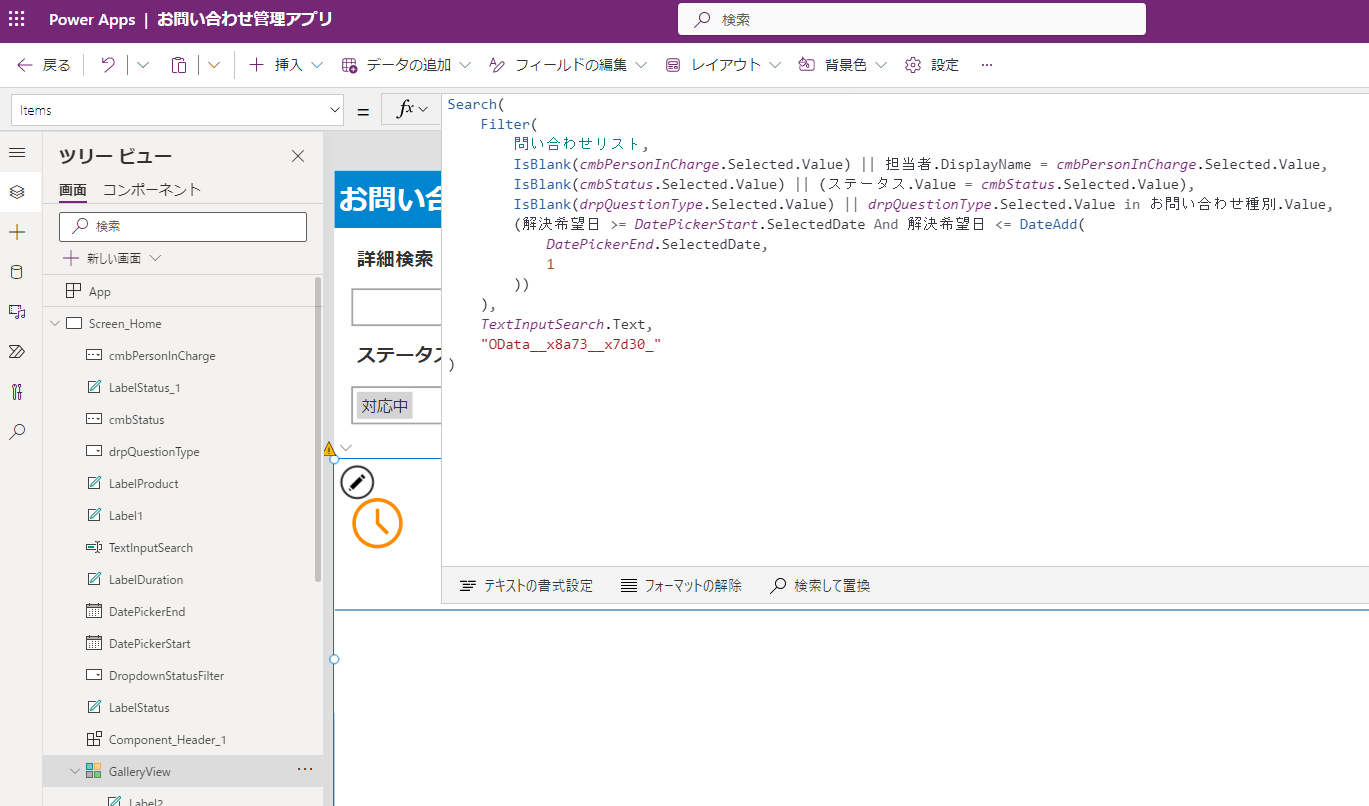This screenshot has height=806, width=1369.
Task: Select LabelProduct in tree
Action: (x=144, y=484)
